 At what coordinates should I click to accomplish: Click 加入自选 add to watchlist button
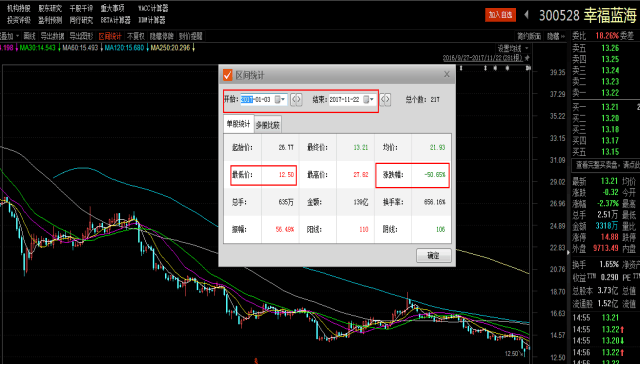pos(500,15)
